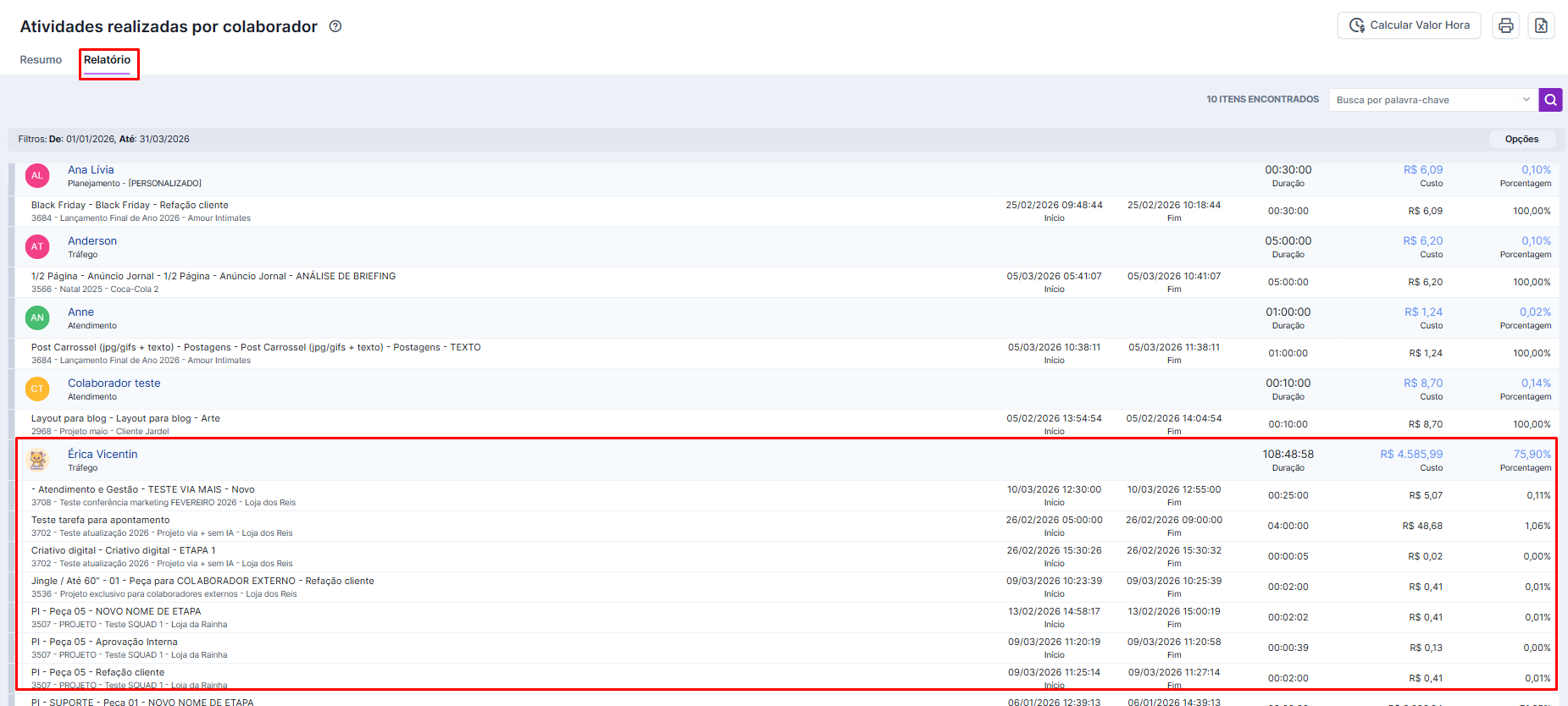Click Ana Lívia's AL avatar
Screen dimensions: 1568x706
[x=37, y=176]
